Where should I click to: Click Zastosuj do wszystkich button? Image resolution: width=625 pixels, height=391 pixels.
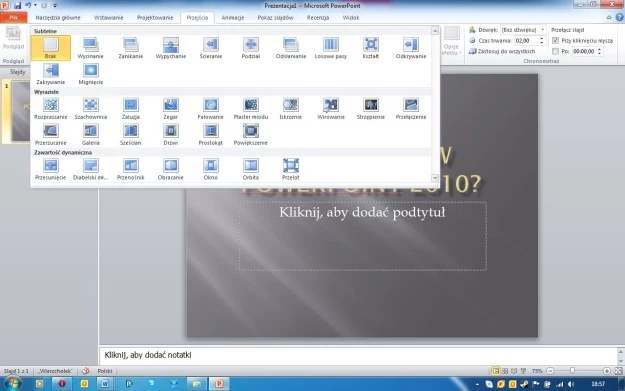[502, 51]
